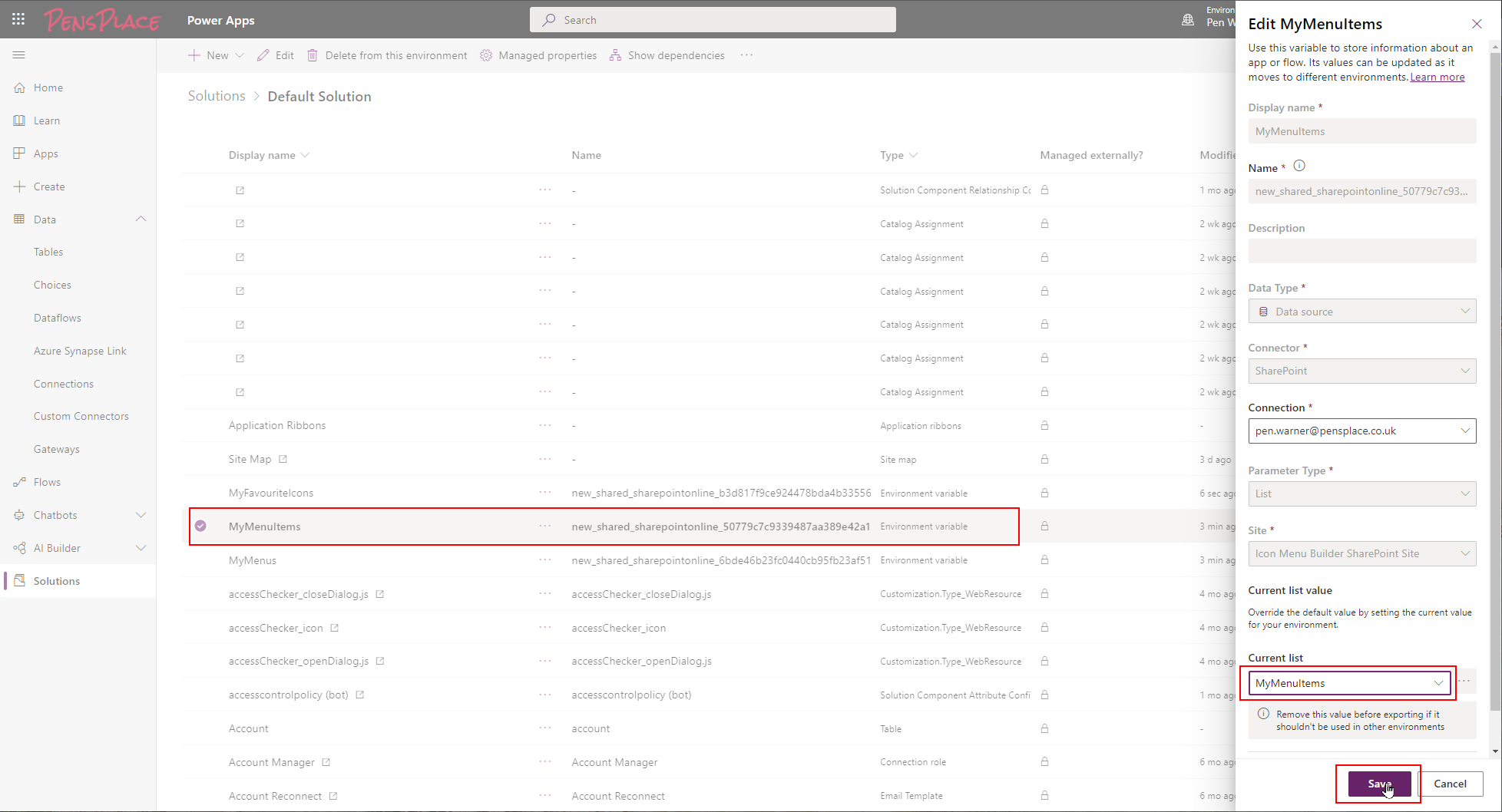Image resolution: width=1502 pixels, height=812 pixels.
Task: Expand the AI Builder section chevron
Action: (141, 548)
